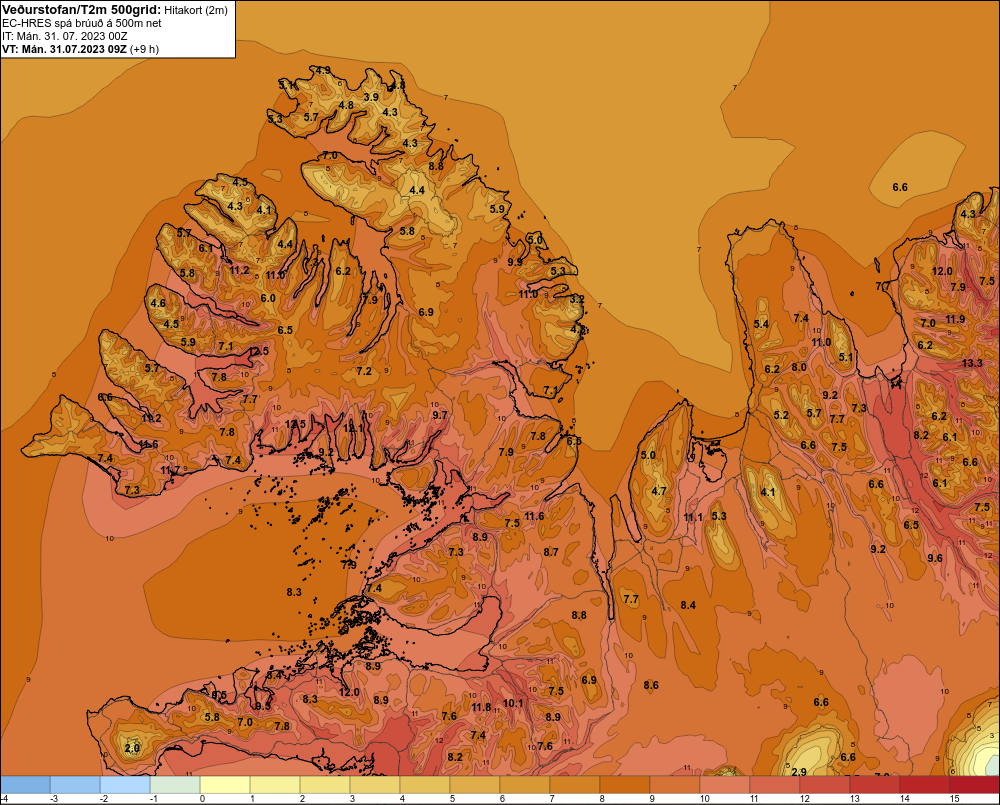The image size is (1000, 805).
Task: Click the legend swatch between -2 and -1
Action: click(125, 785)
